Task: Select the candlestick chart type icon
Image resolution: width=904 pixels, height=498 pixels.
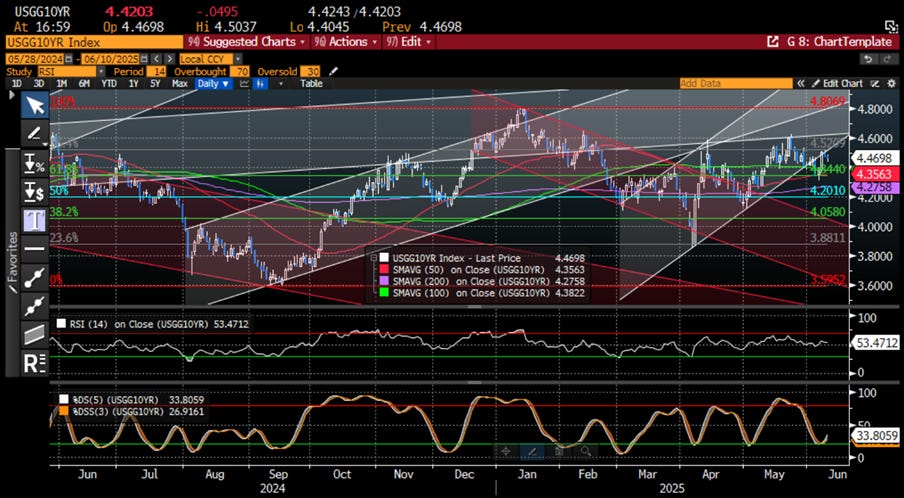Action: coord(262,84)
